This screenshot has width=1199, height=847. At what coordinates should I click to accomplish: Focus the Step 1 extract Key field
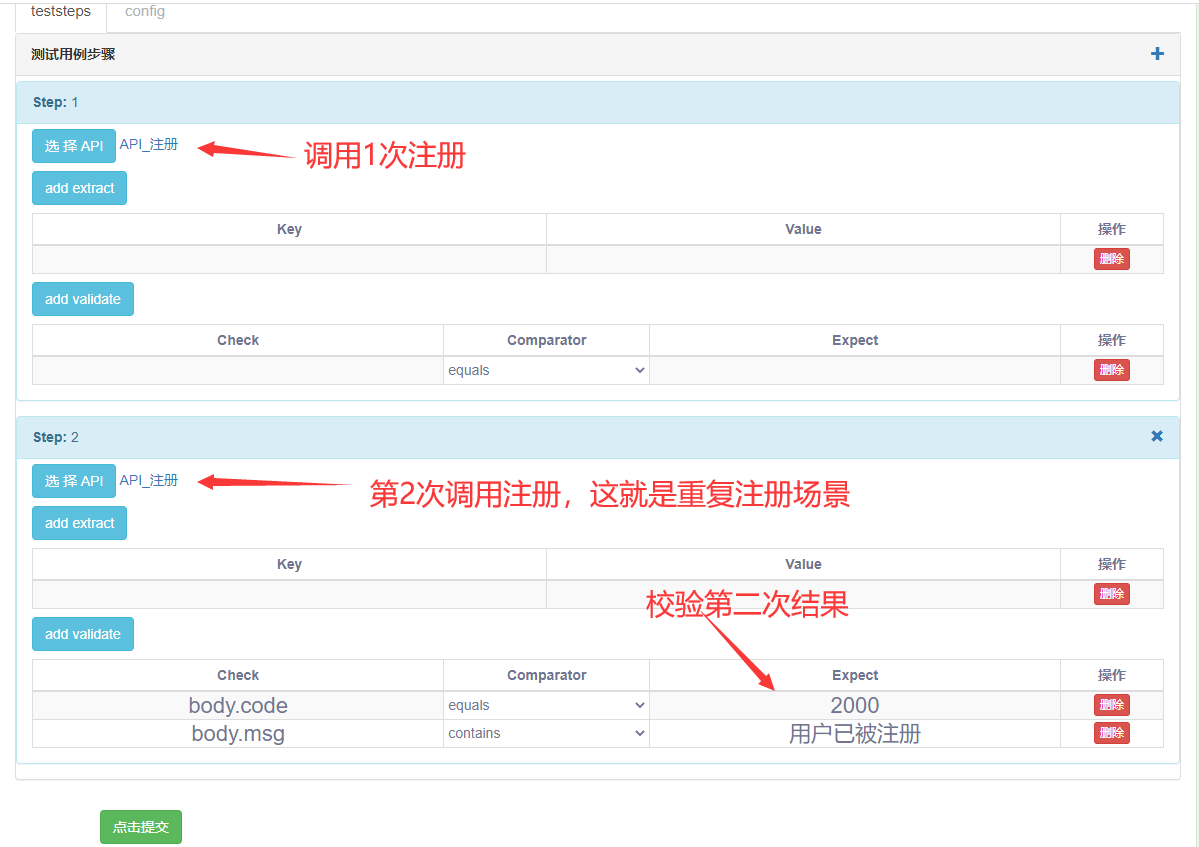point(289,259)
